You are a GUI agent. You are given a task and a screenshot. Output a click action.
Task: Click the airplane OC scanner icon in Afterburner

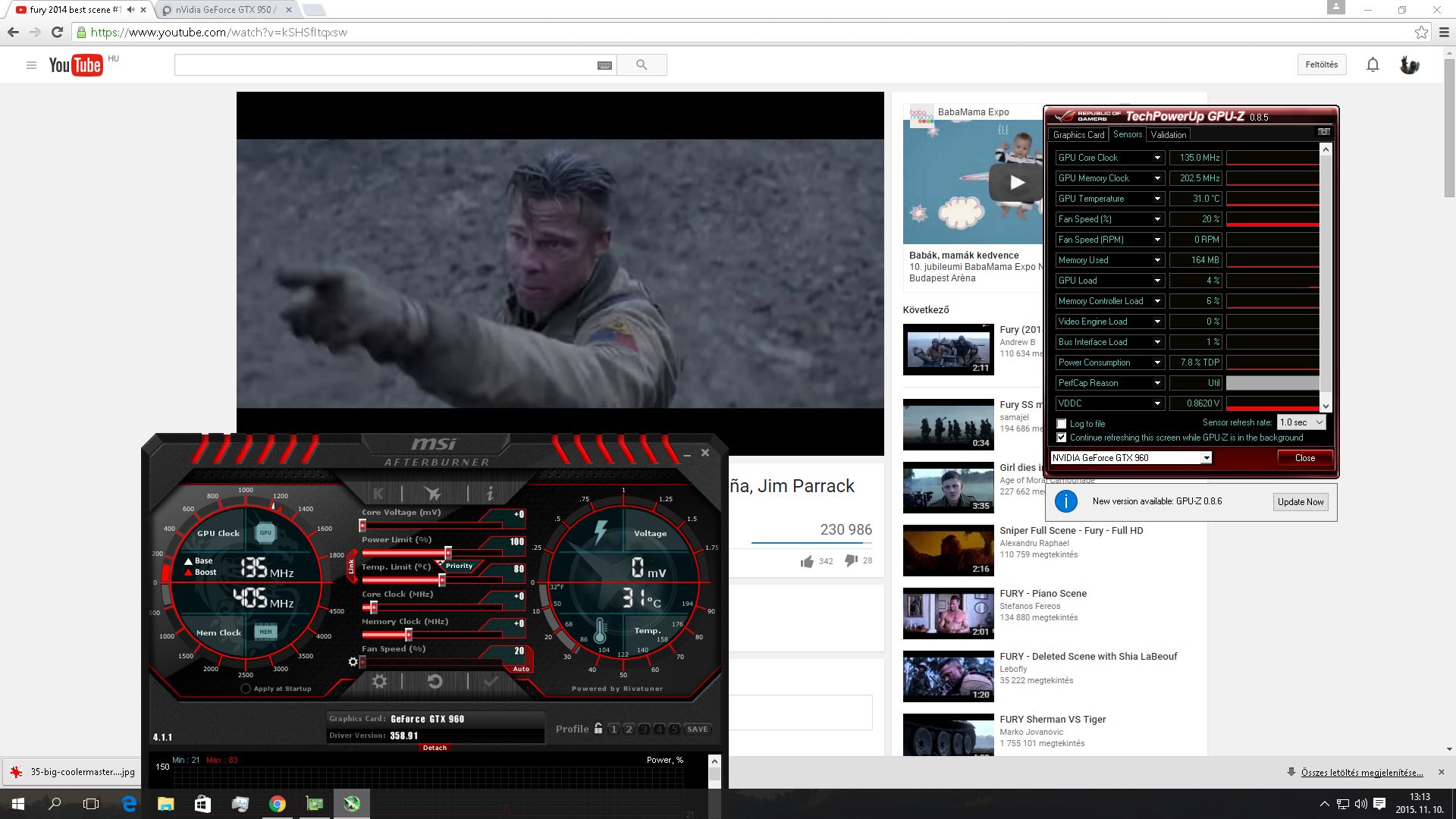tap(433, 494)
